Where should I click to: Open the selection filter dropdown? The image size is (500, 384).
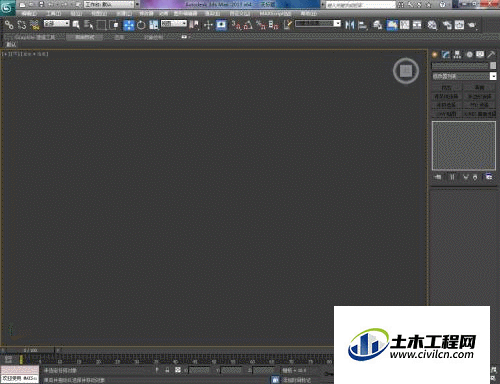pos(57,24)
